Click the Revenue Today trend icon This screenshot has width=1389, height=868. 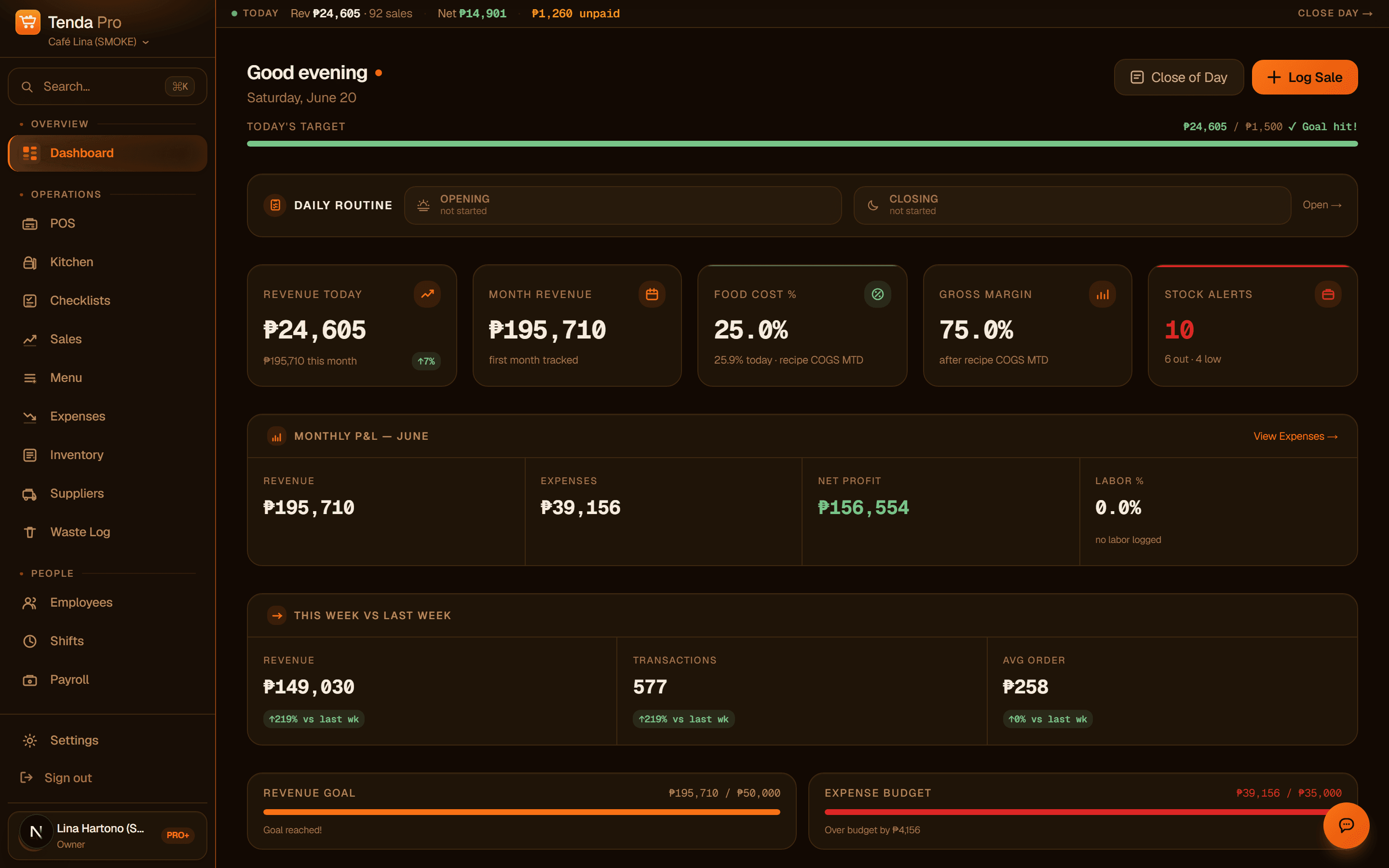pyautogui.click(x=427, y=294)
